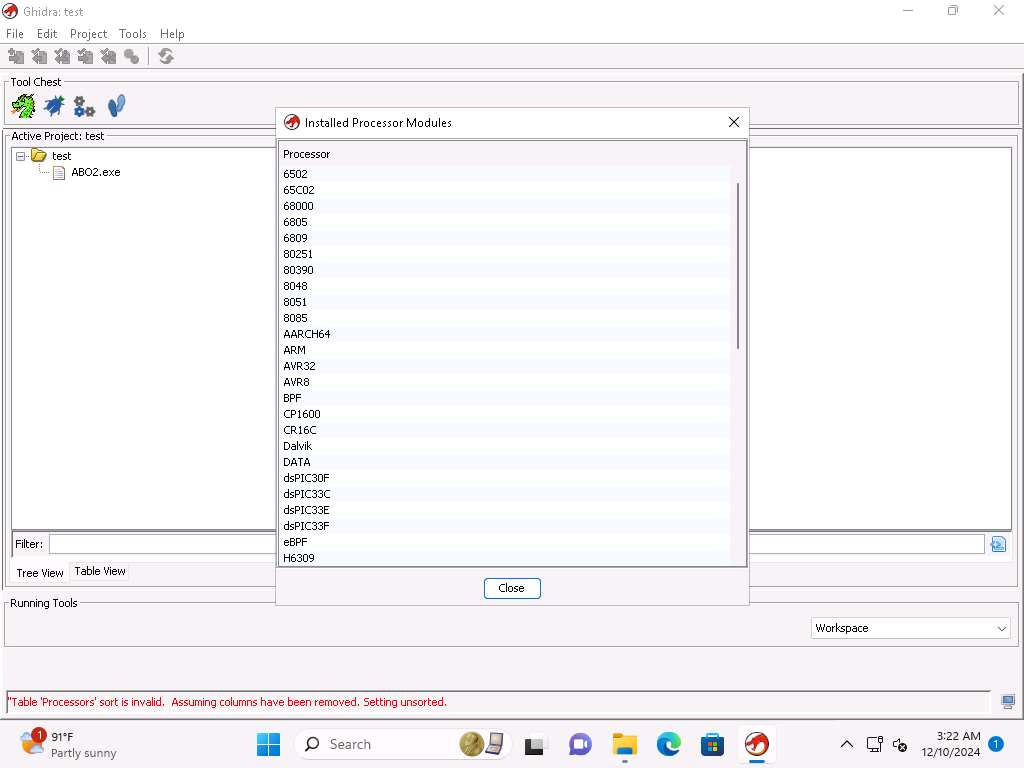This screenshot has height=768, width=1024.
Task: Switch to the Table View tab
Action: click(x=100, y=571)
